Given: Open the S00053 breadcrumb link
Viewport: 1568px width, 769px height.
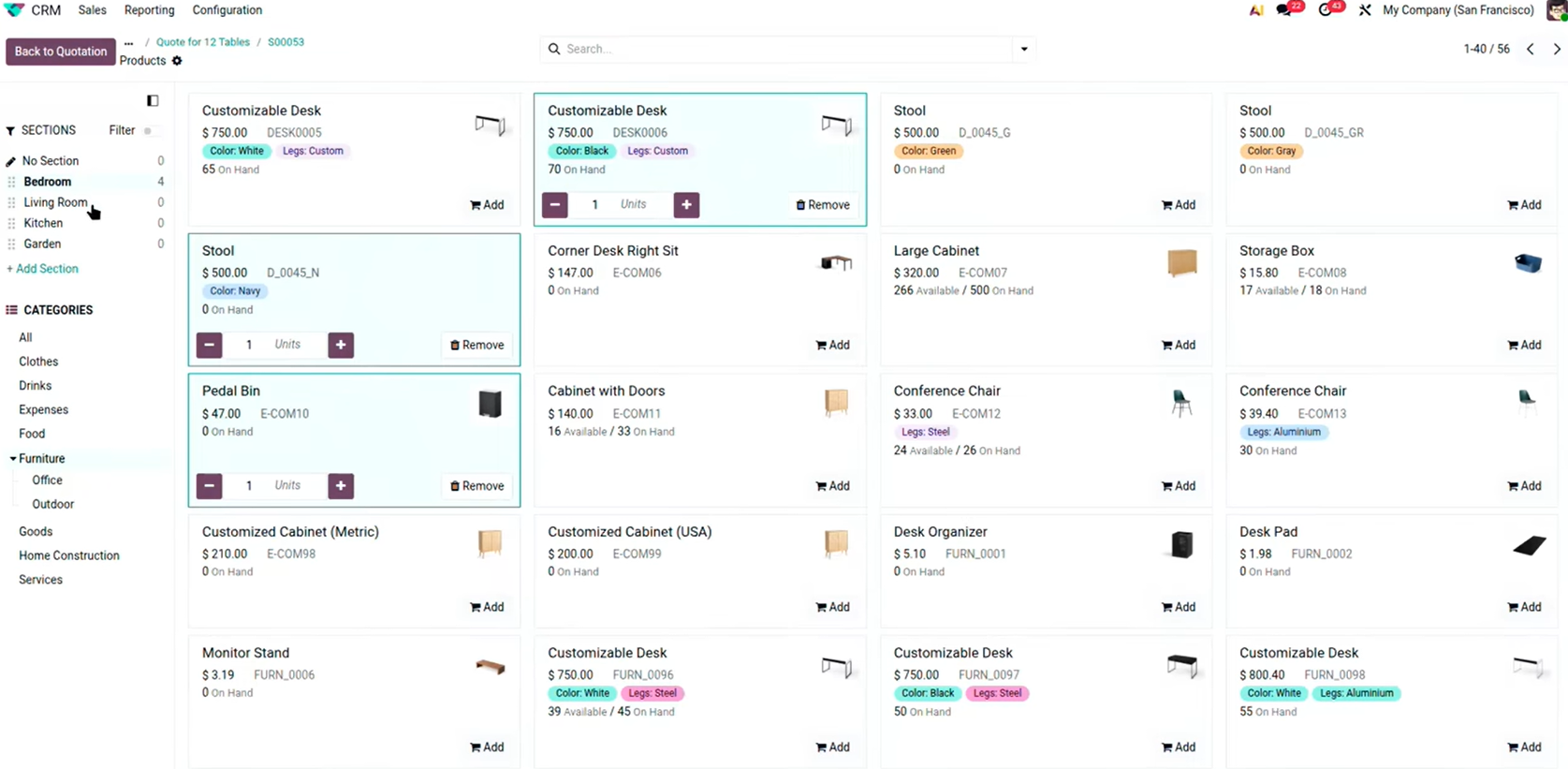Looking at the screenshot, I should tap(286, 42).
